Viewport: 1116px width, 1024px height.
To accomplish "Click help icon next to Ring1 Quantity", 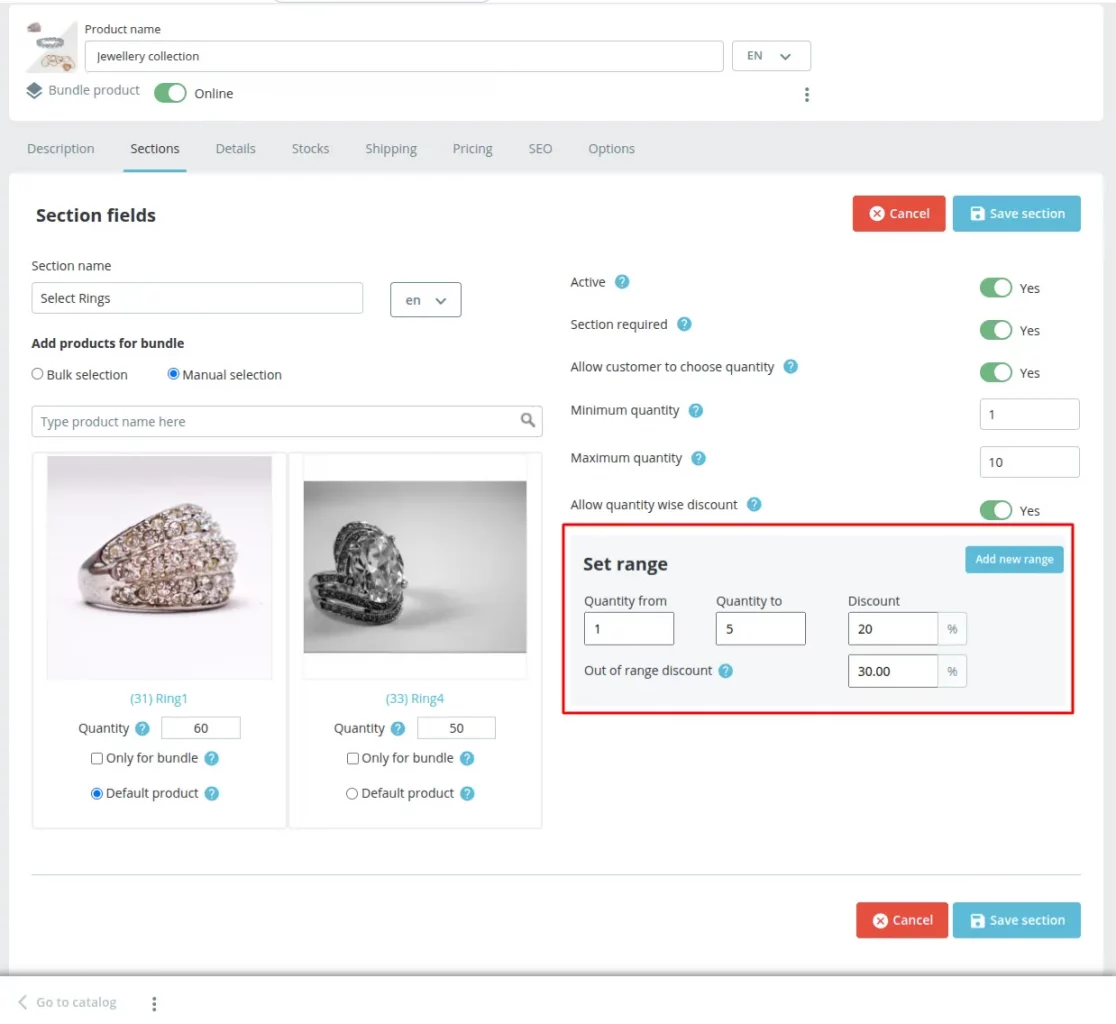I will (142, 728).
